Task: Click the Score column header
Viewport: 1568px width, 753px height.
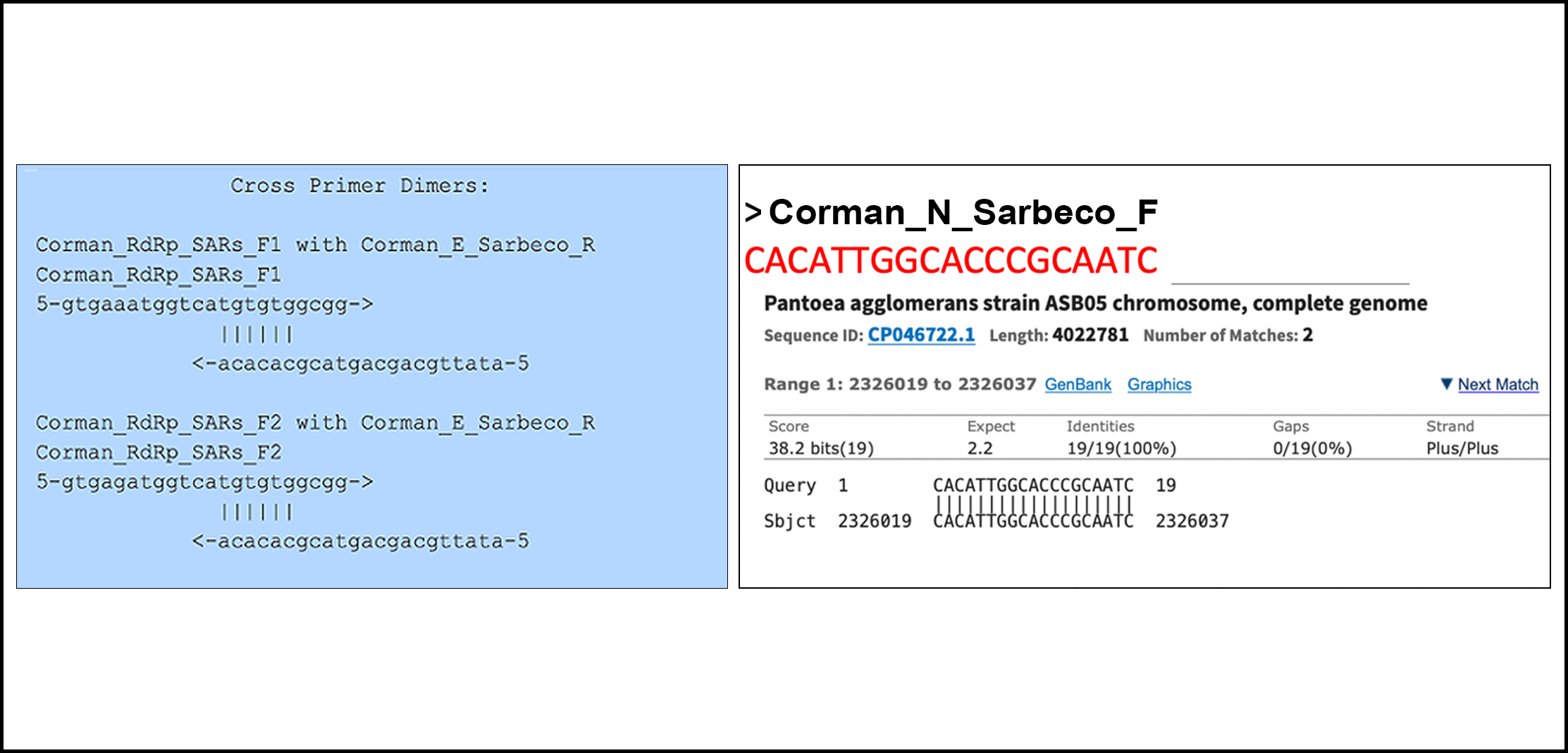Action: pyautogui.click(x=789, y=426)
